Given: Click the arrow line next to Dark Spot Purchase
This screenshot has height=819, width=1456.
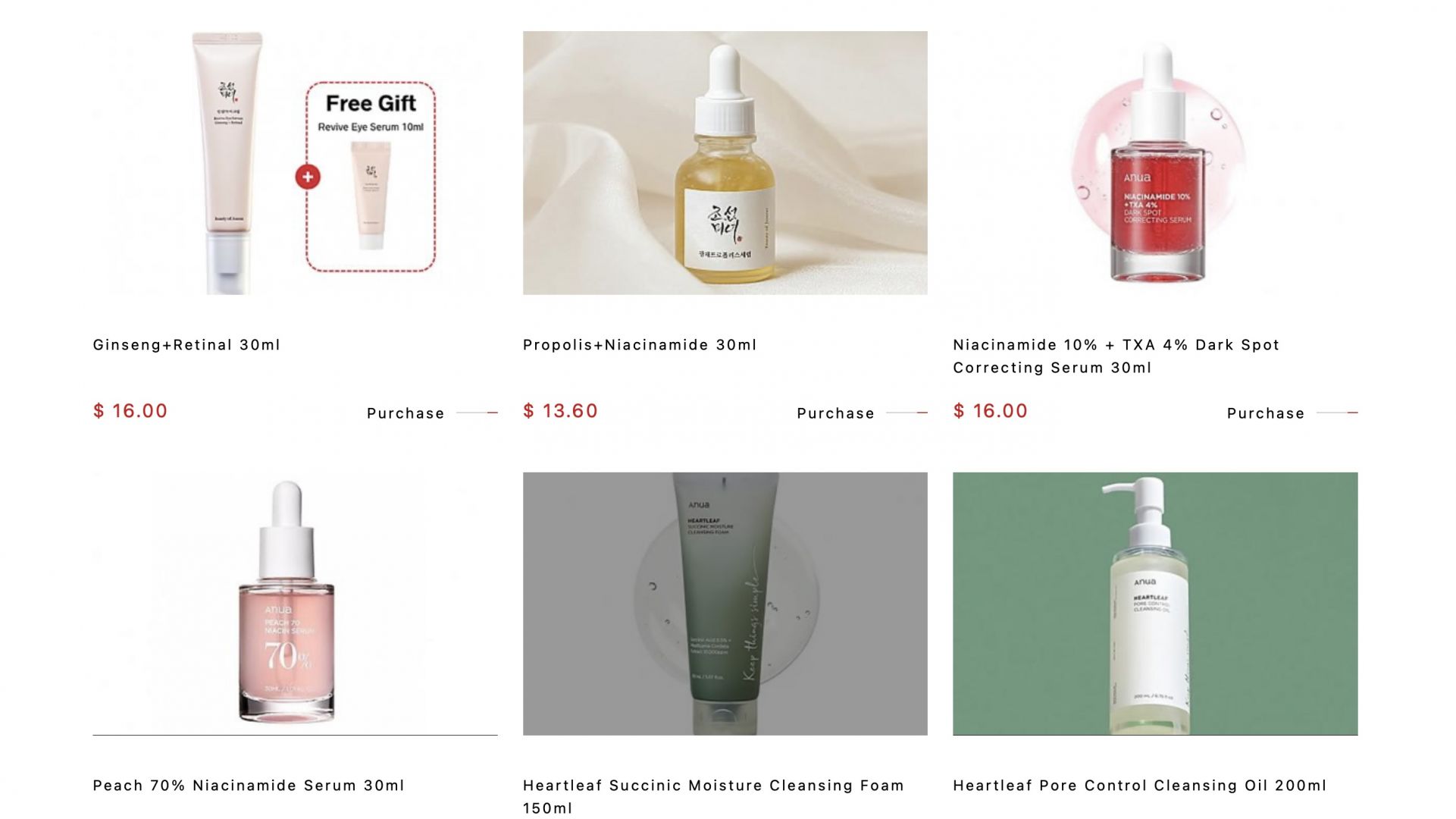Looking at the screenshot, I should coord(1337,413).
